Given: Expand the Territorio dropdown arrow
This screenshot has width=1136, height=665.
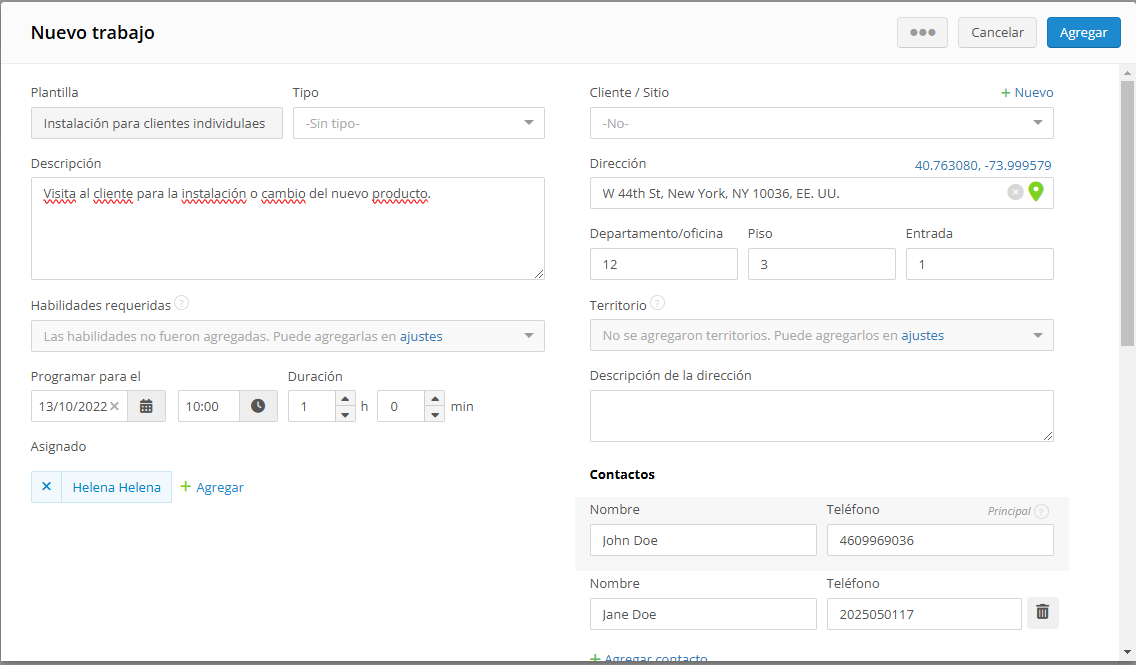Looking at the screenshot, I should tap(1037, 335).
